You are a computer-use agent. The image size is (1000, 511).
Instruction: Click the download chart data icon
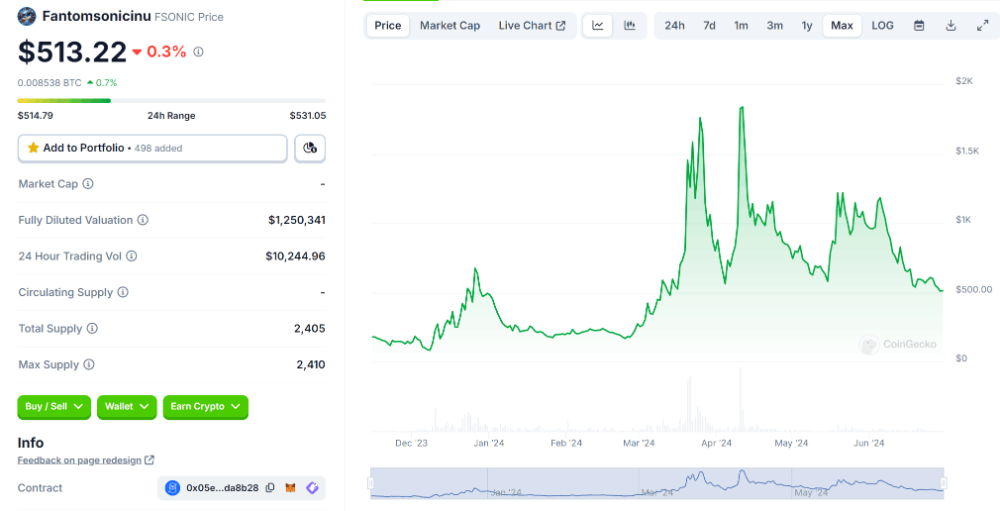pyautogui.click(x=951, y=26)
